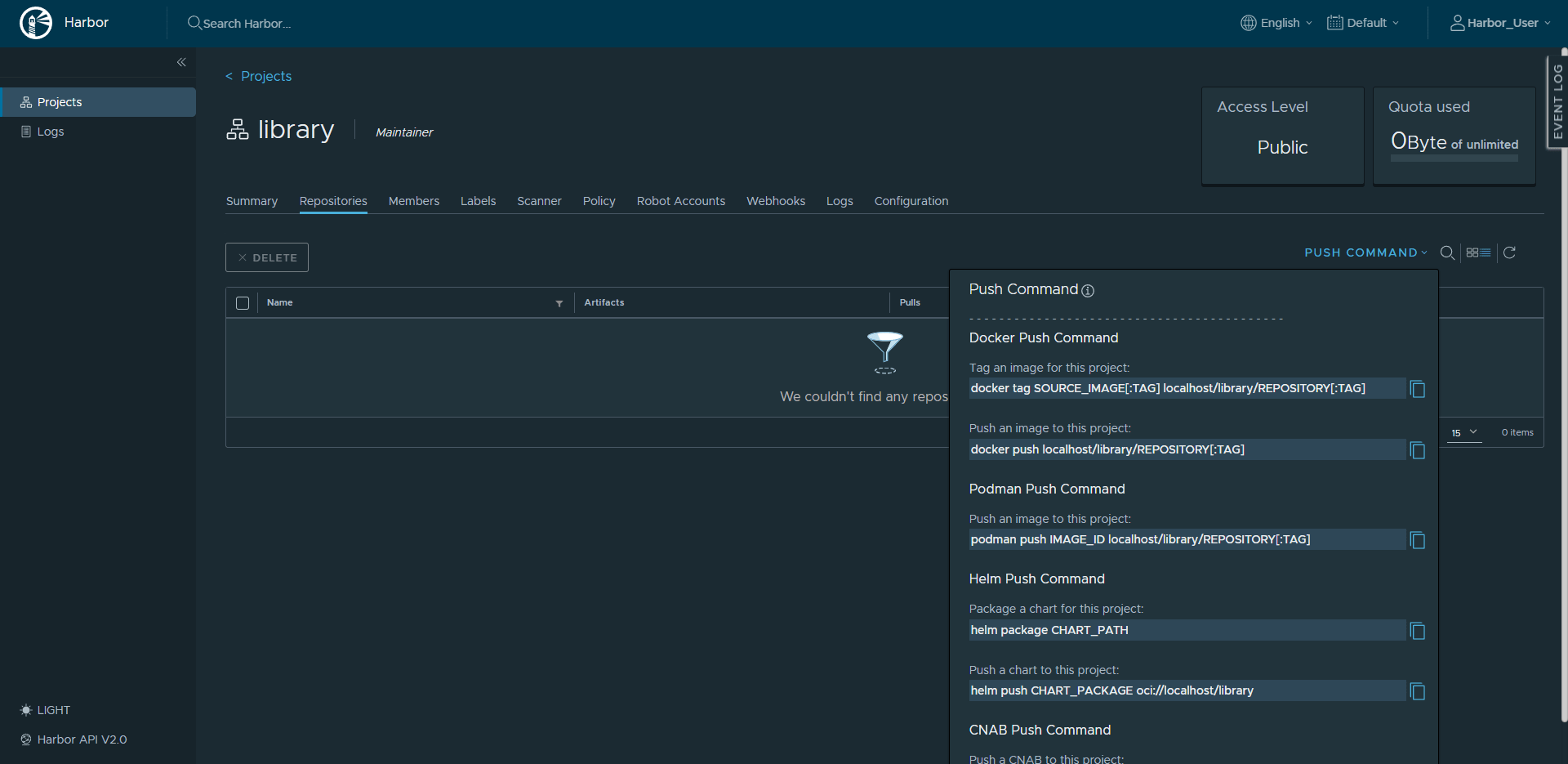Open Harbor API V2.0 link
Screen dimensions: 1568x764
coord(73,739)
